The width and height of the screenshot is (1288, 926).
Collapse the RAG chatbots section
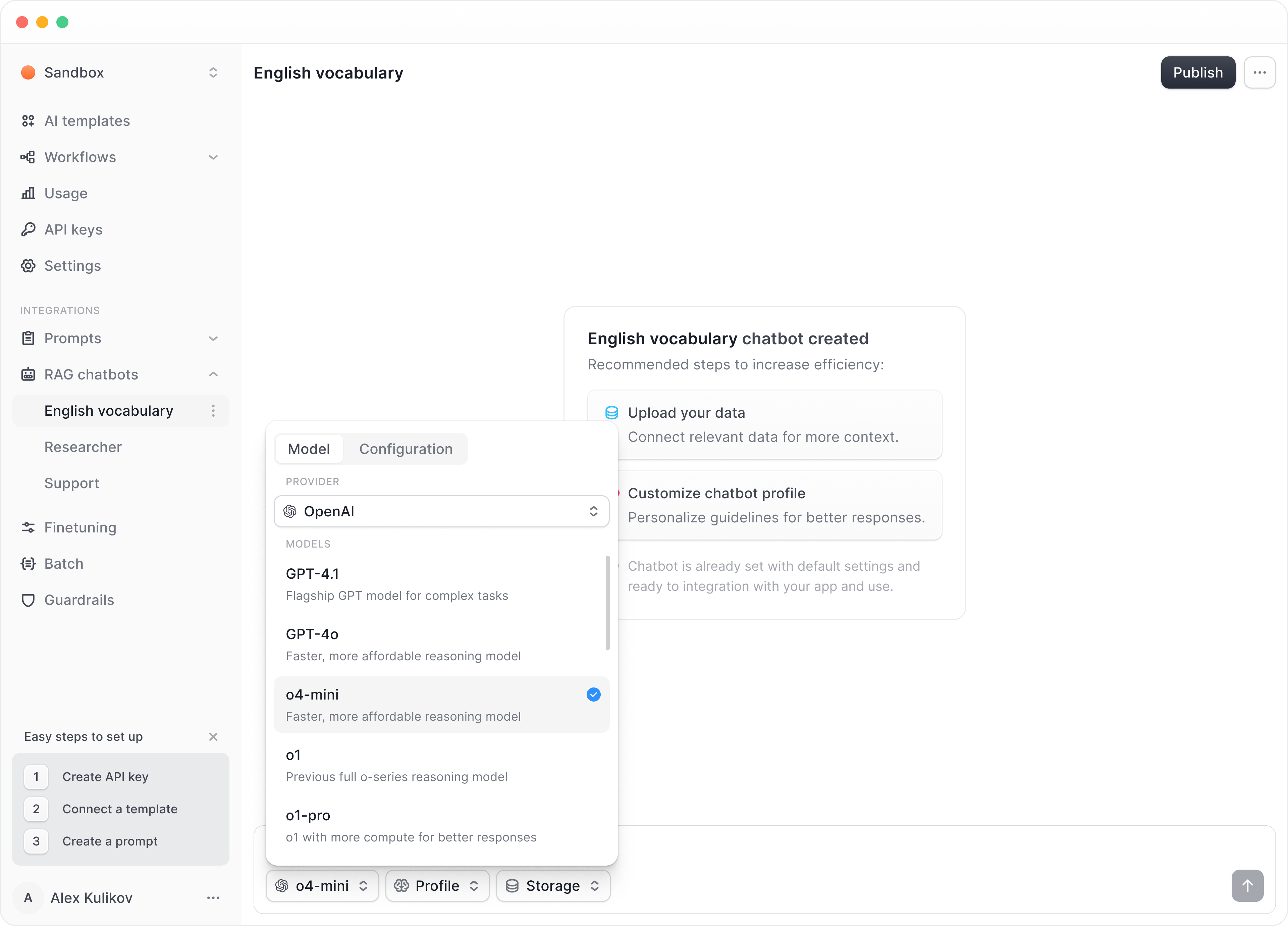[213, 374]
